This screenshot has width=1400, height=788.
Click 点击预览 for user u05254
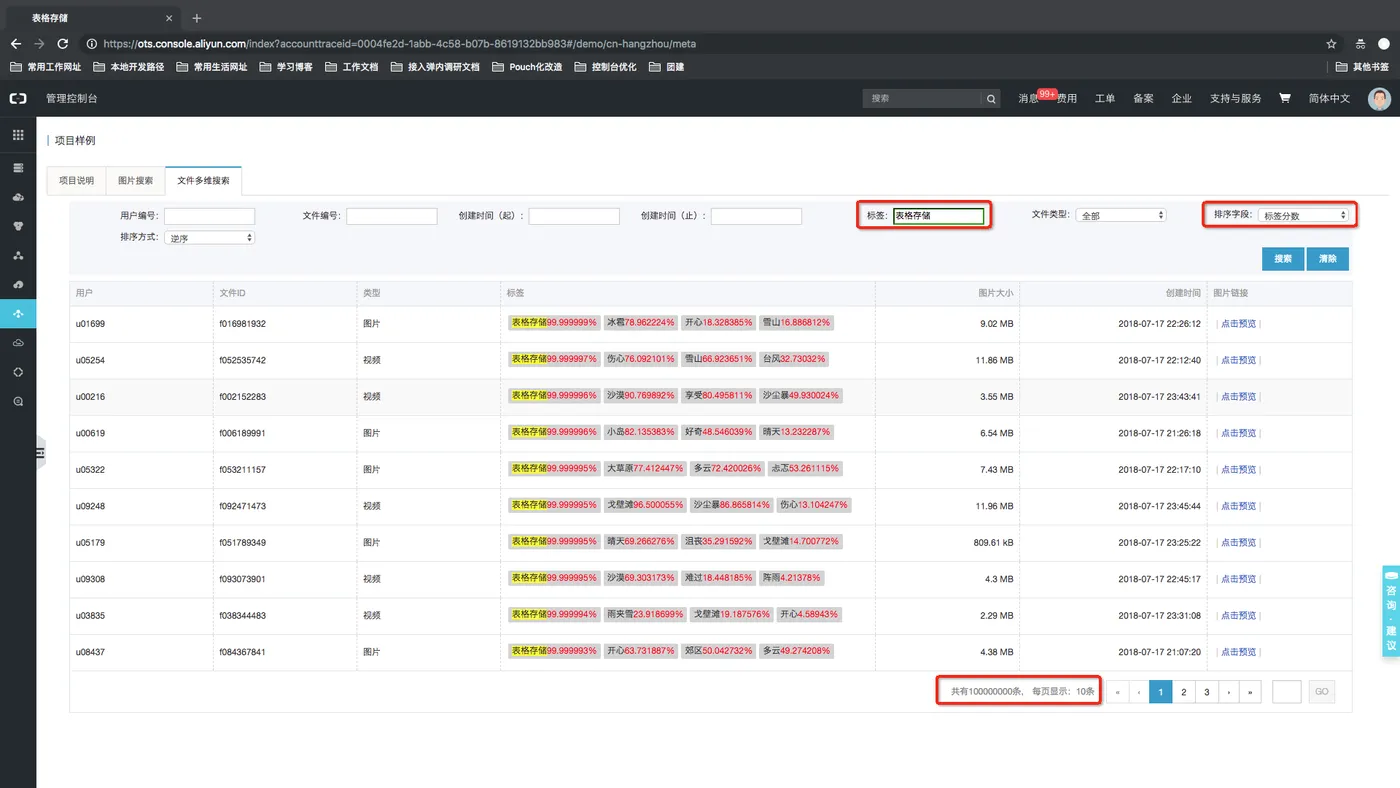(x=1238, y=360)
